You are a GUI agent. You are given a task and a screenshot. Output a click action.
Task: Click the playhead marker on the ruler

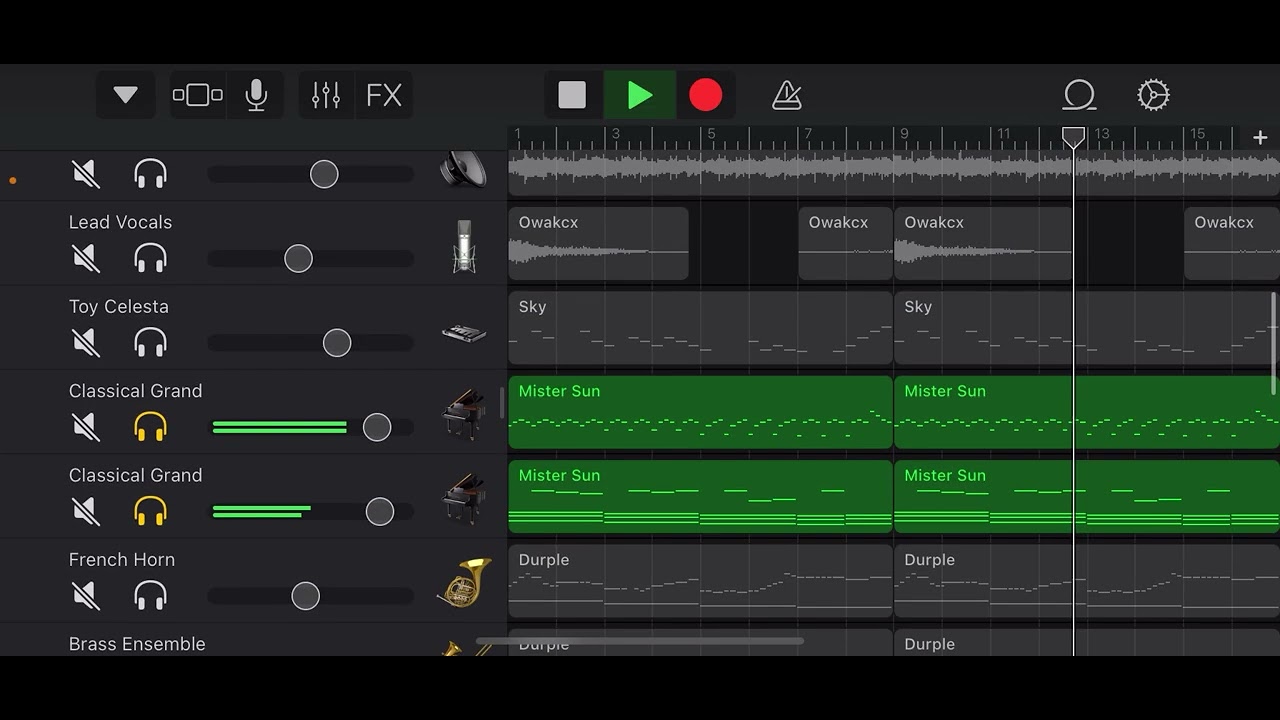pyautogui.click(x=1073, y=137)
